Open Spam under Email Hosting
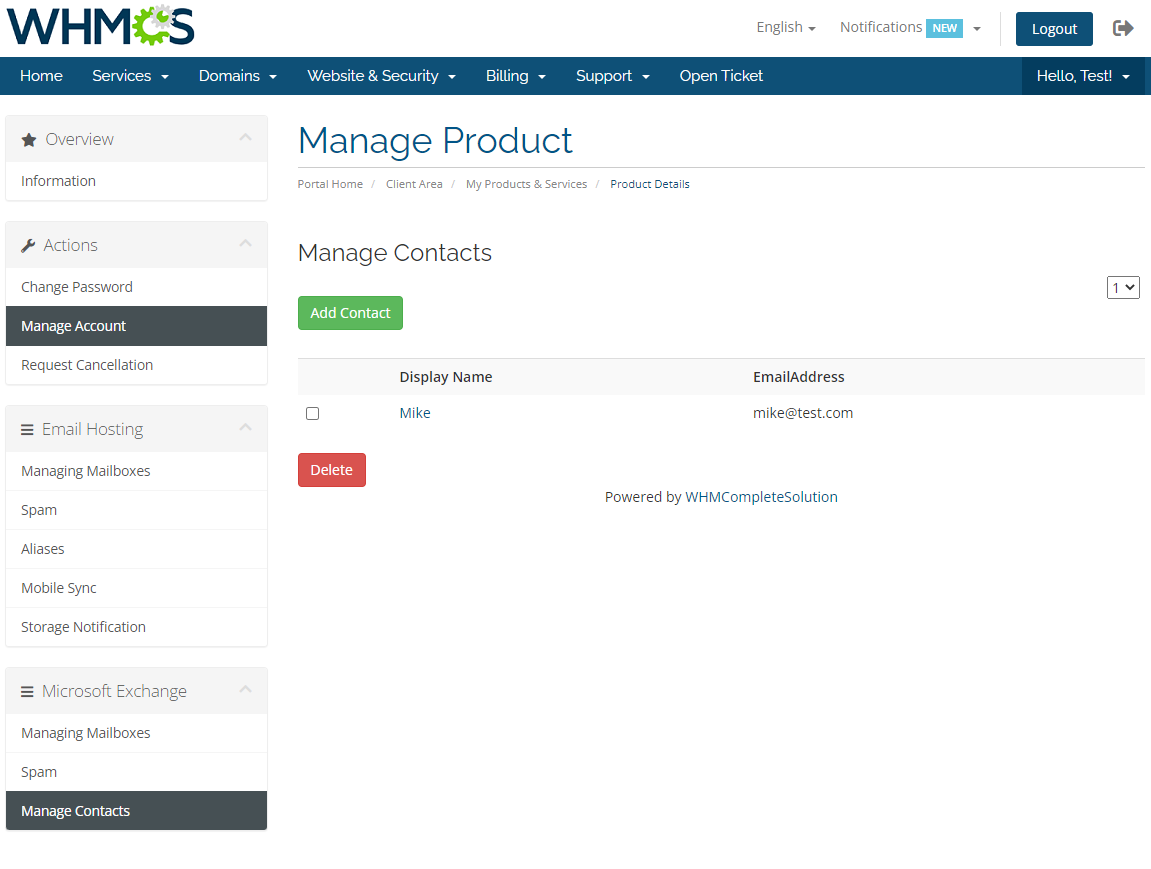The image size is (1151, 869). coord(137,510)
